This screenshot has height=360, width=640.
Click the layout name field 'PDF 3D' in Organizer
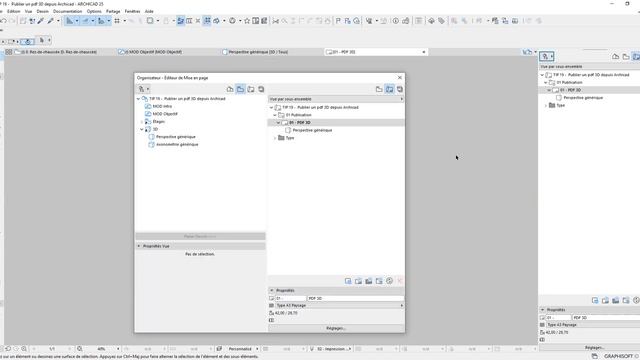(356, 298)
